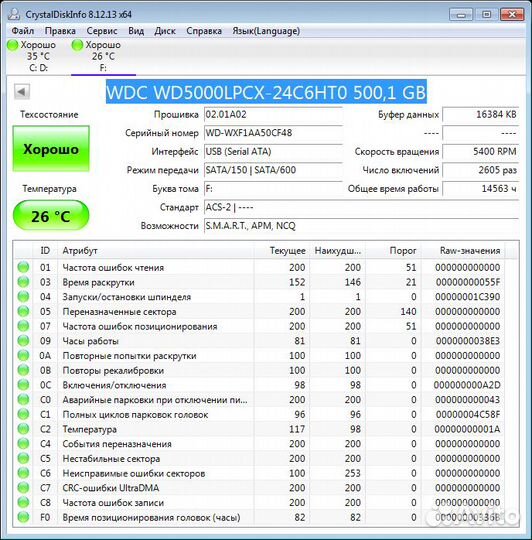Click raw value 0000000055F

(468, 282)
